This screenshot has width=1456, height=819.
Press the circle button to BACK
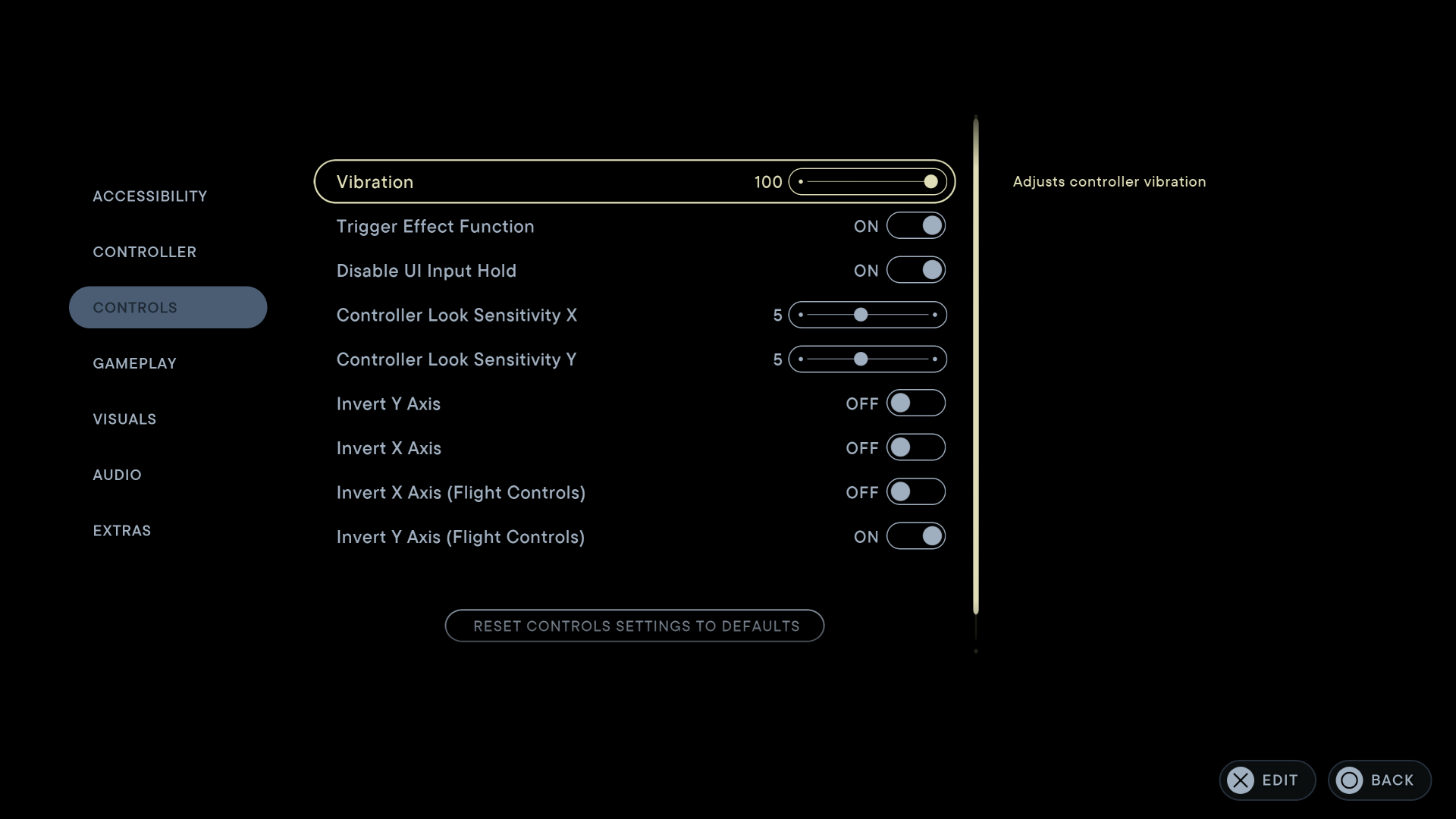point(1352,780)
